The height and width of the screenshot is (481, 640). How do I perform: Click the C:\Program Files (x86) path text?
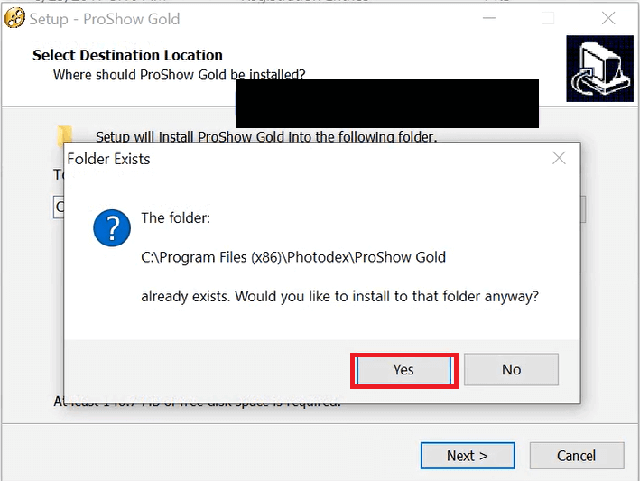click(293, 257)
